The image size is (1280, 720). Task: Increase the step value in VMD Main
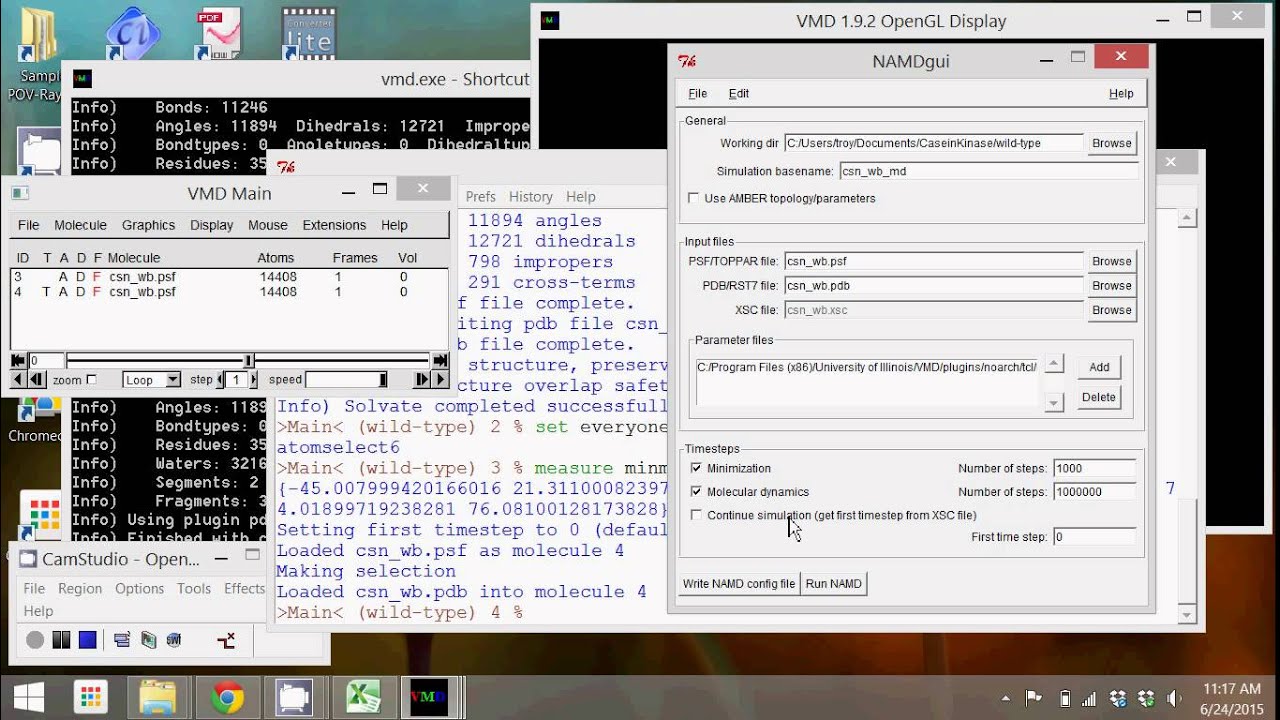(x=254, y=380)
